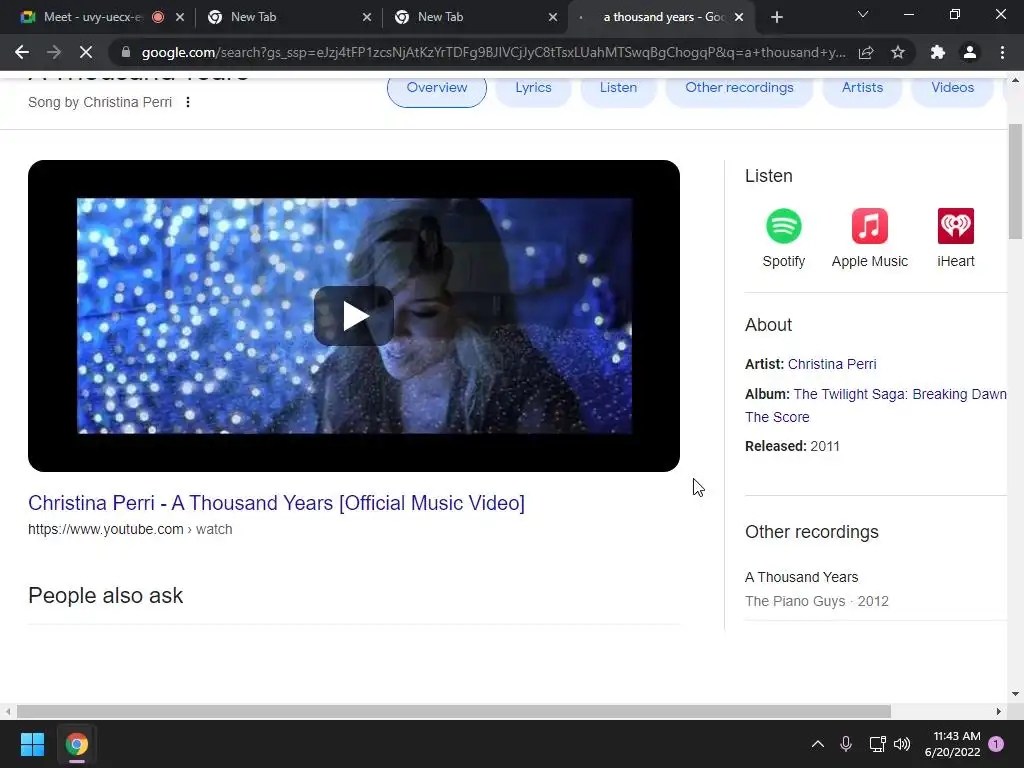This screenshot has width=1024, height=768.
Task: Open the Extensions puzzle icon
Action: (938, 52)
